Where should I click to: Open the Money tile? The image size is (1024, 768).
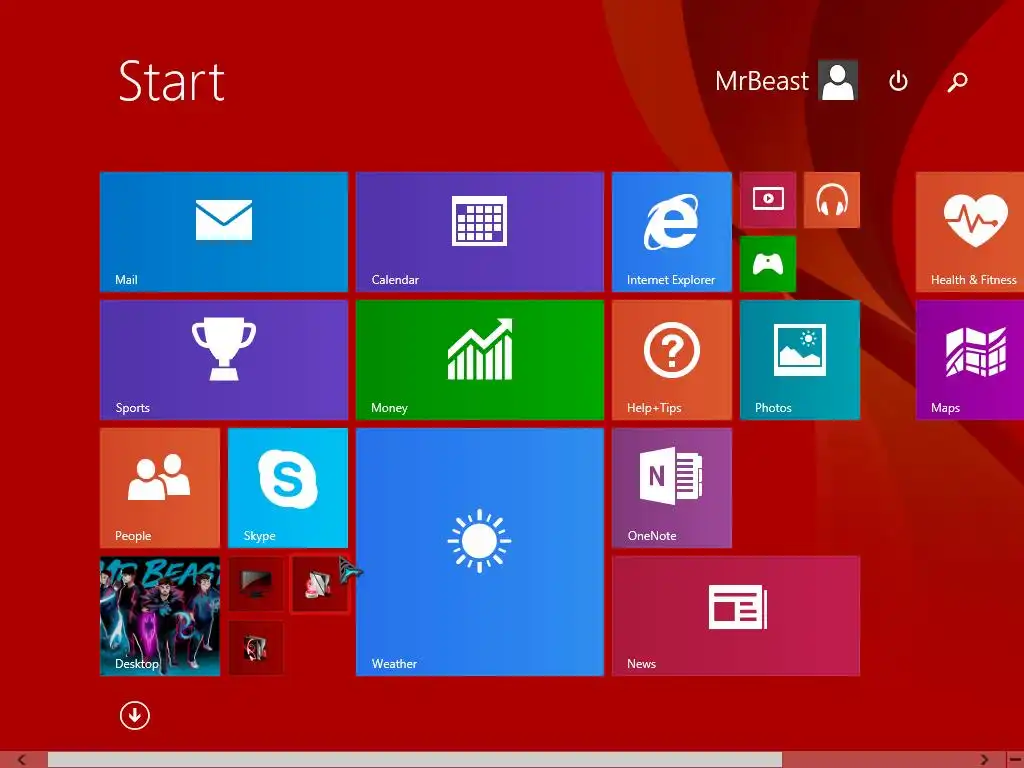(480, 360)
